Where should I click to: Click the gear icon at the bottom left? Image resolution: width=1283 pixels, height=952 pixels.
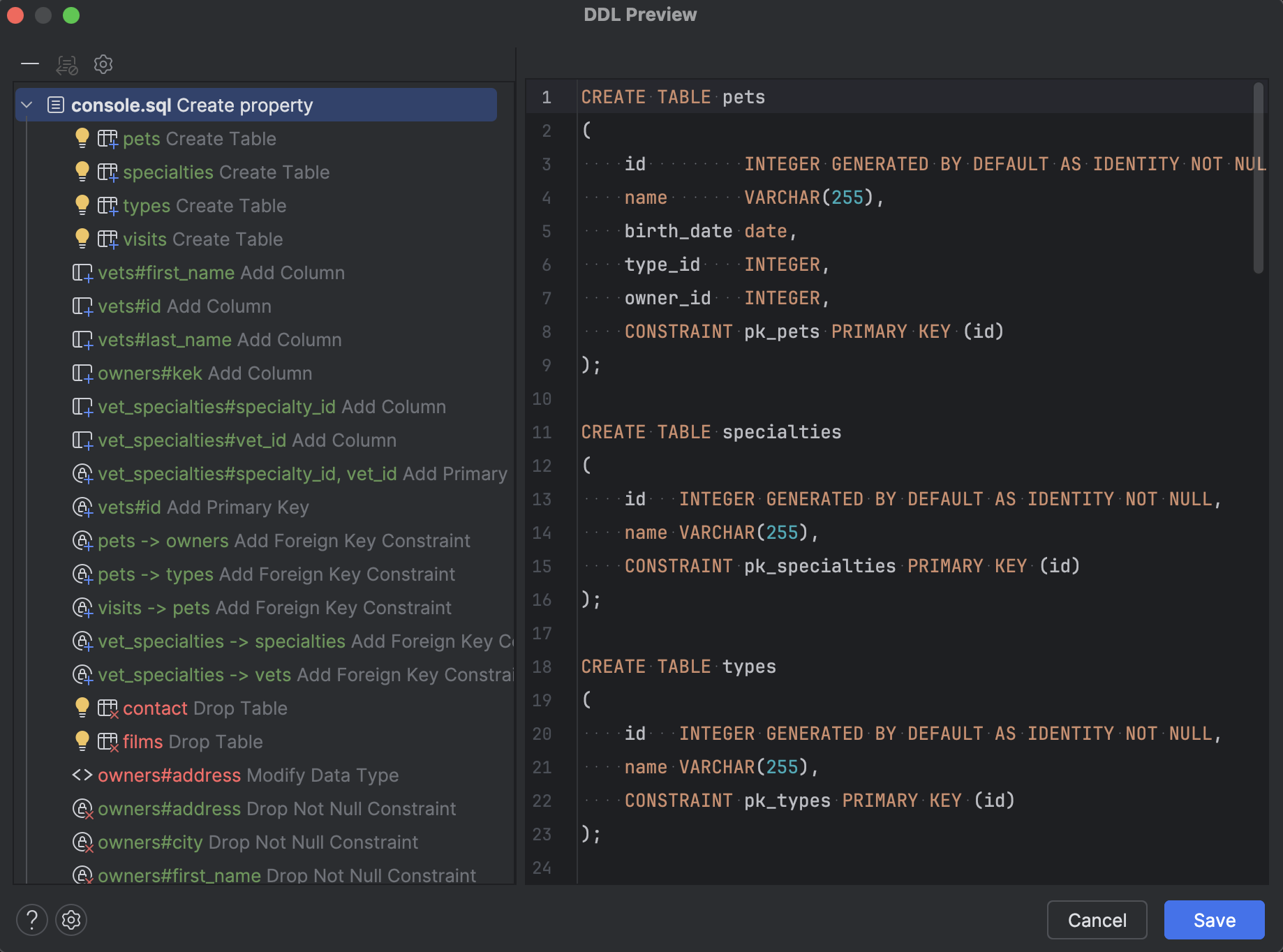[71, 920]
